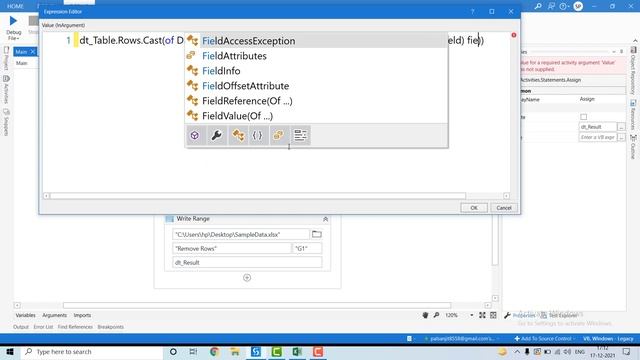Pick FieldInfo from IntelliSense suggestions
The width and height of the screenshot is (640, 360).
[x=316, y=71]
